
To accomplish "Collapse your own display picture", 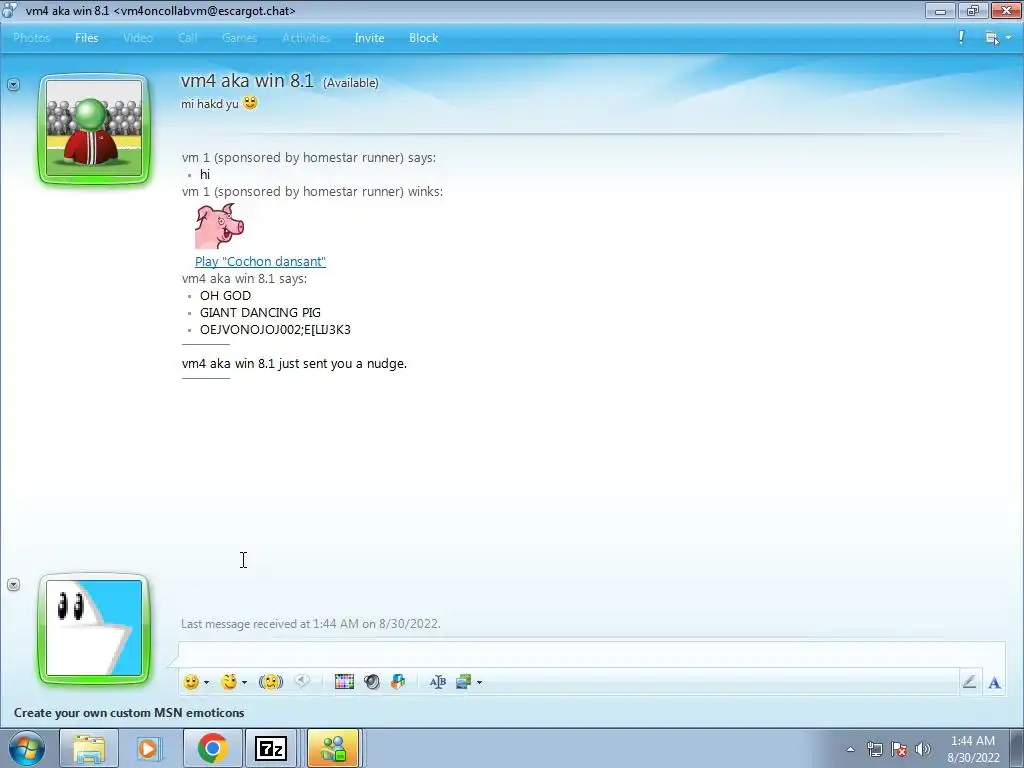I will (13, 584).
